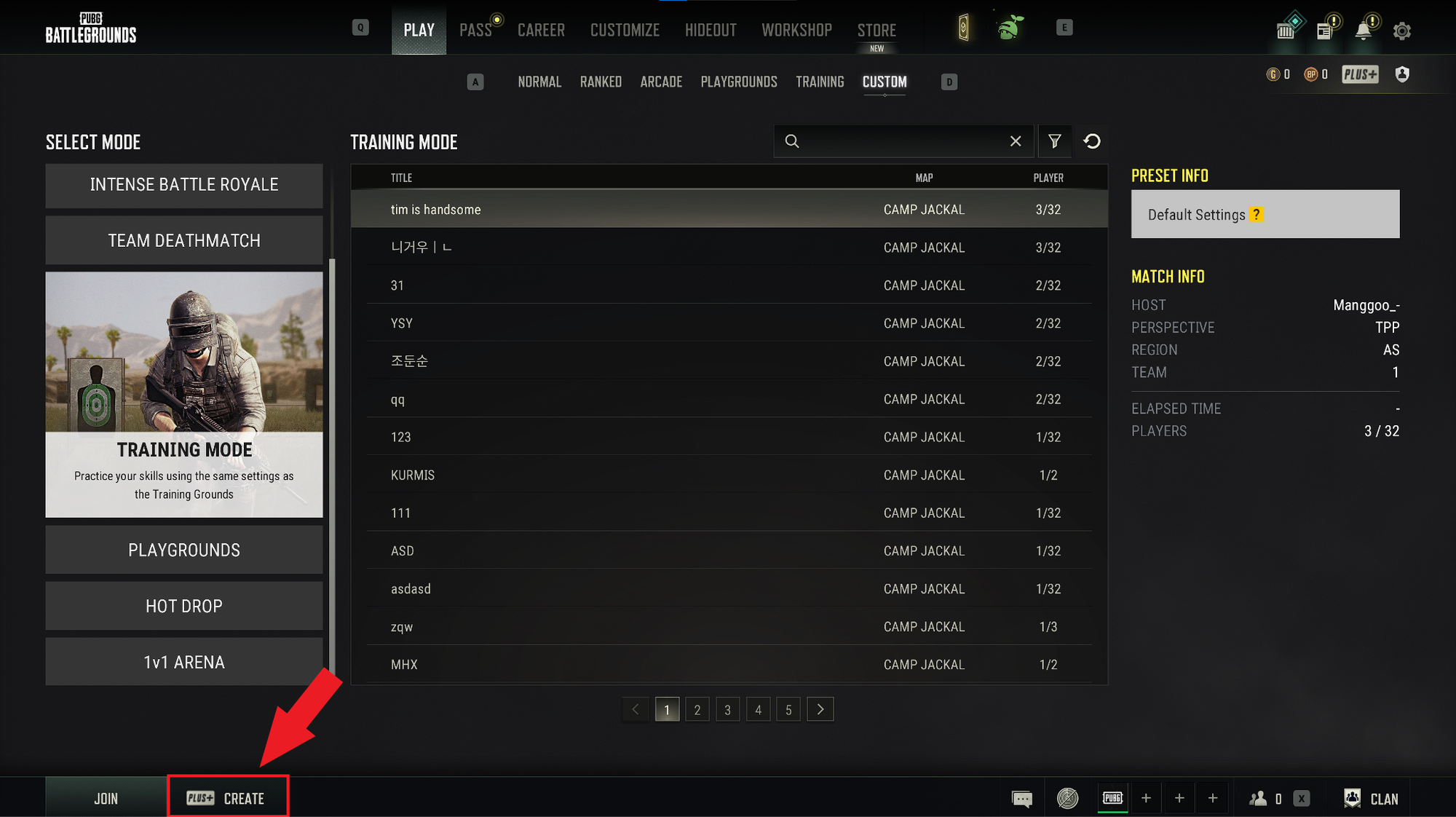This screenshot has width=1456, height=817.
Task: Click inside the room search field
Action: click(x=903, y=141)
